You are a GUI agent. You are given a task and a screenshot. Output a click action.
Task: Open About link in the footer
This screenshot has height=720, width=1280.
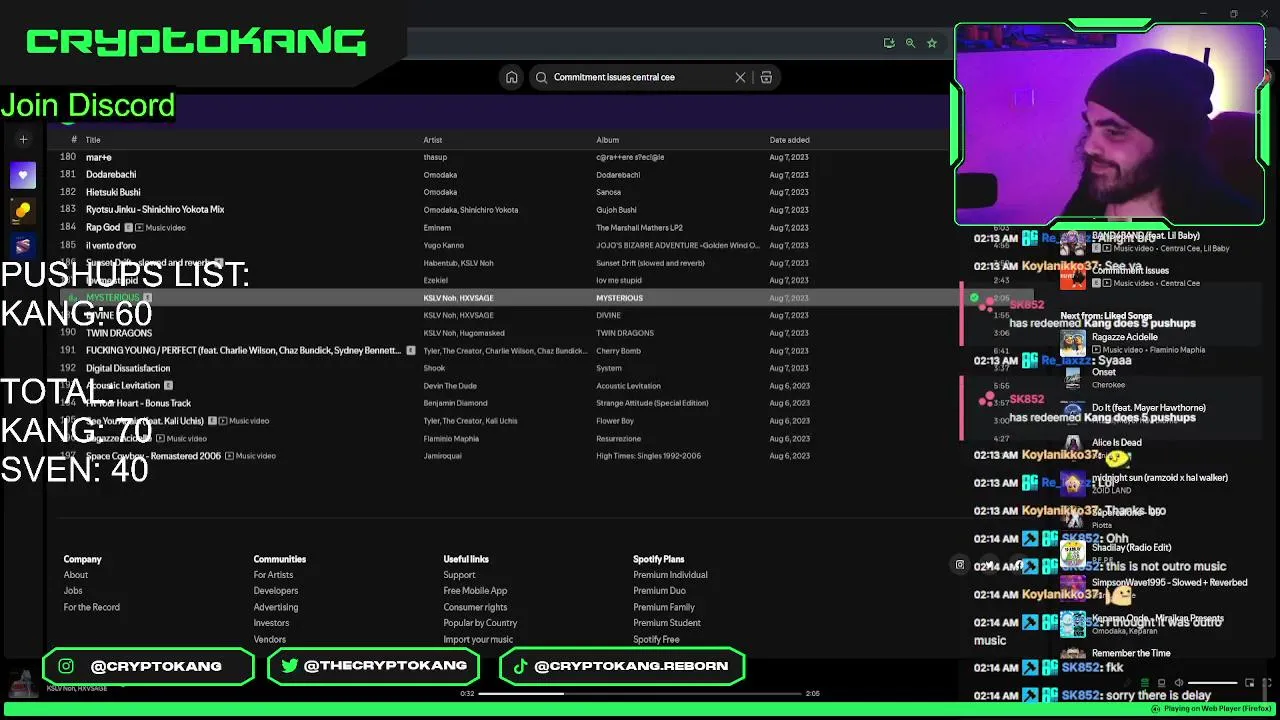(76, 575)
